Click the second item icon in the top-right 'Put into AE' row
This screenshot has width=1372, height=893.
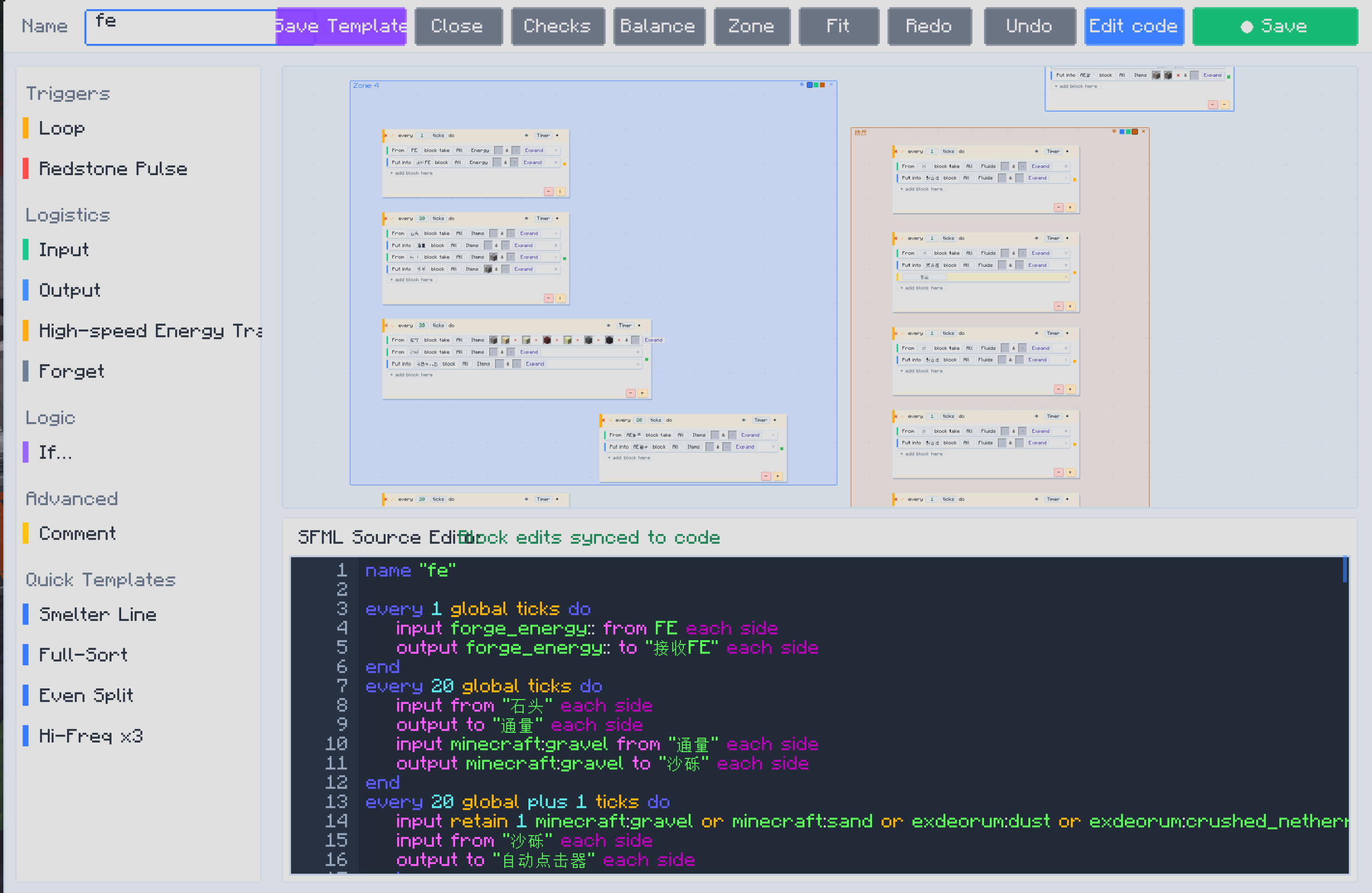[x=1168, y=75]
